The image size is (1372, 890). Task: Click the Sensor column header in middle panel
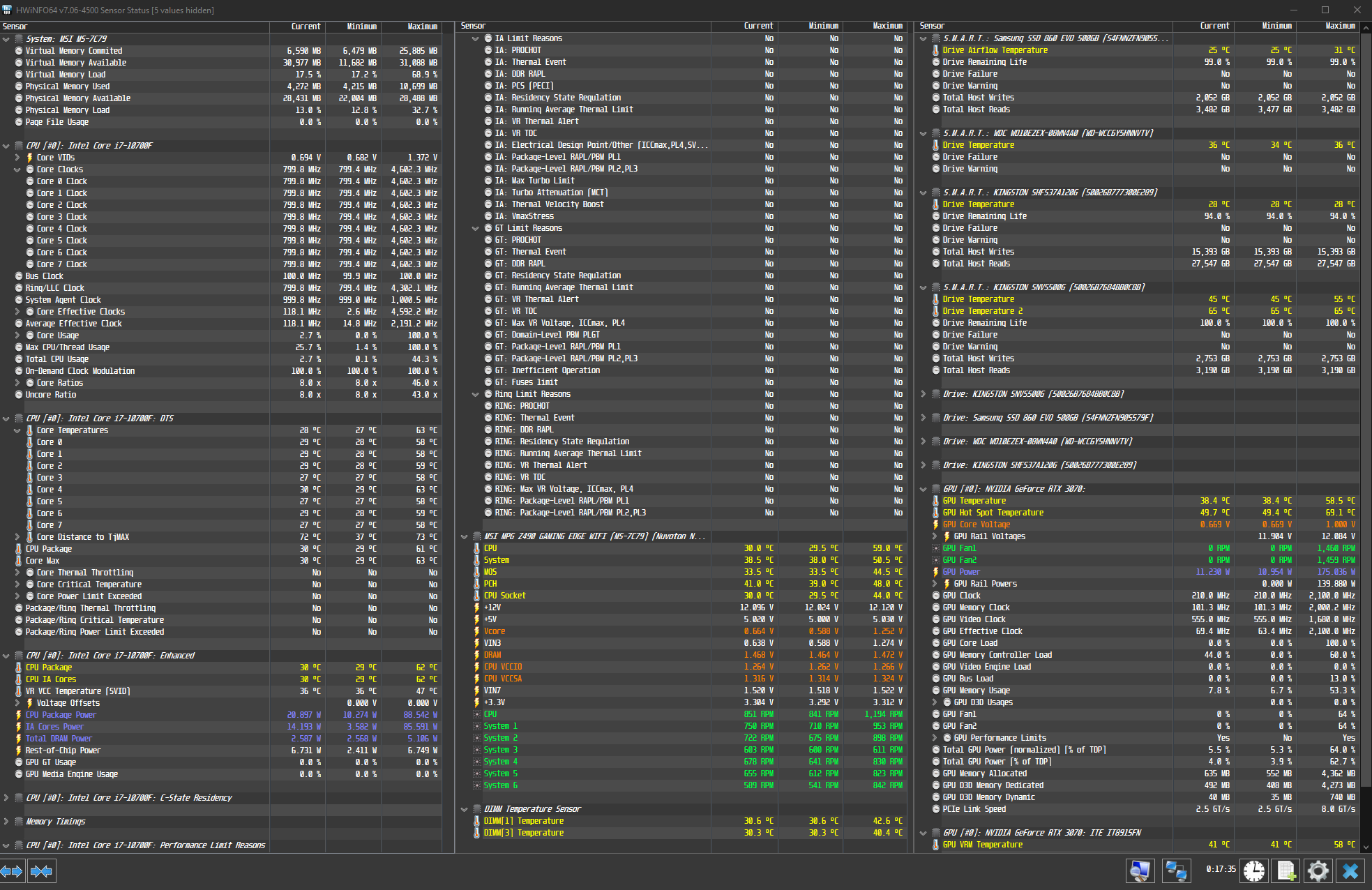pos(473,26)
